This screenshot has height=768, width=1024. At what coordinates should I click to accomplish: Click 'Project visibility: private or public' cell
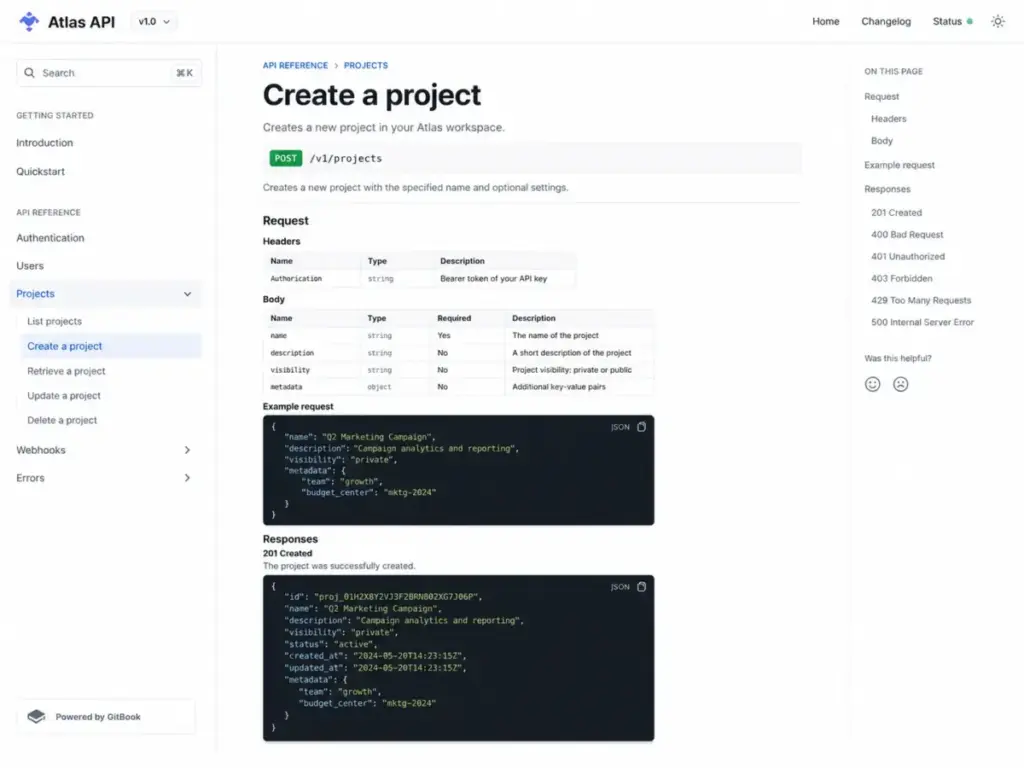[571, 370]
